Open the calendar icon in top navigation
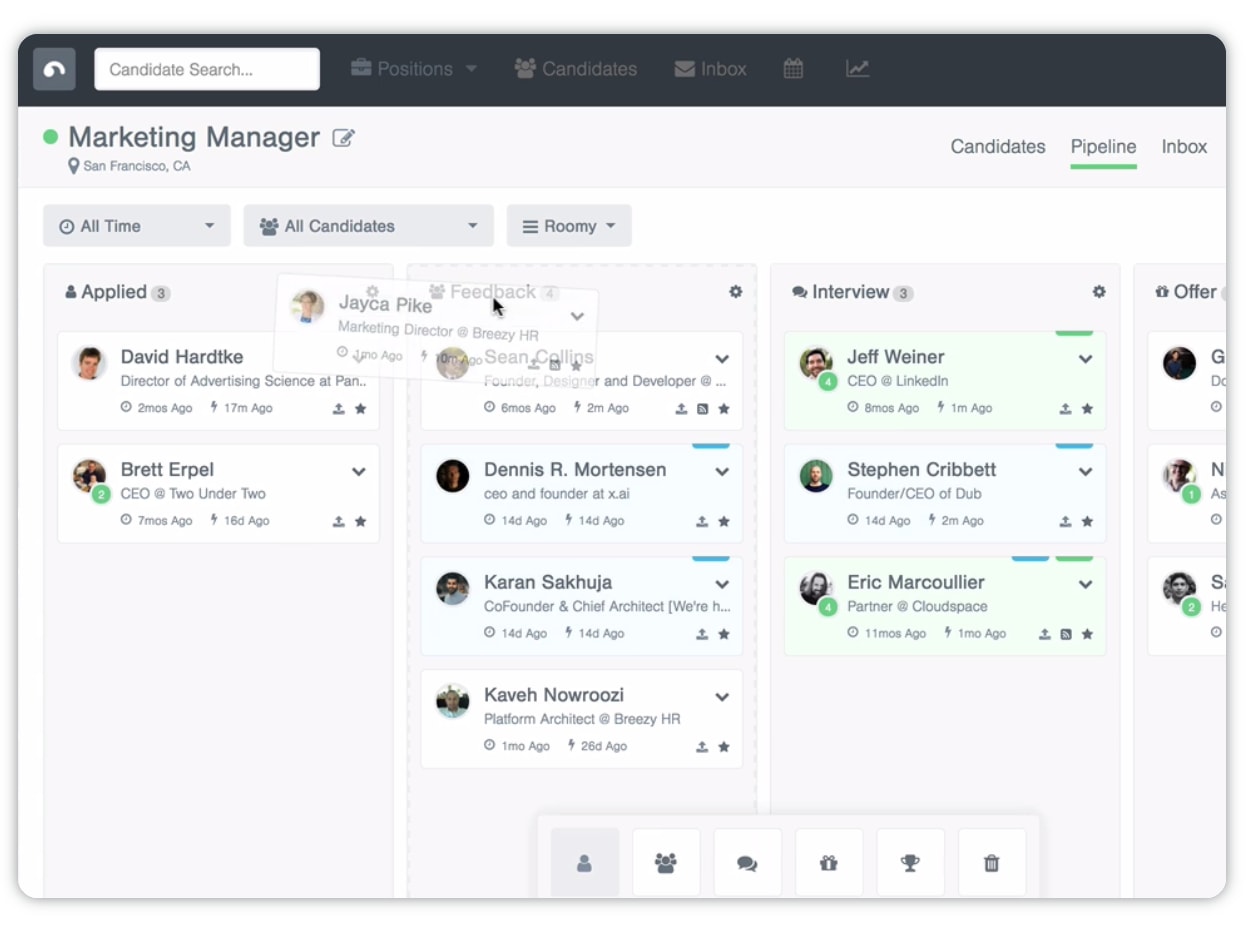The image size is (1250, 932). coord(793,69)
